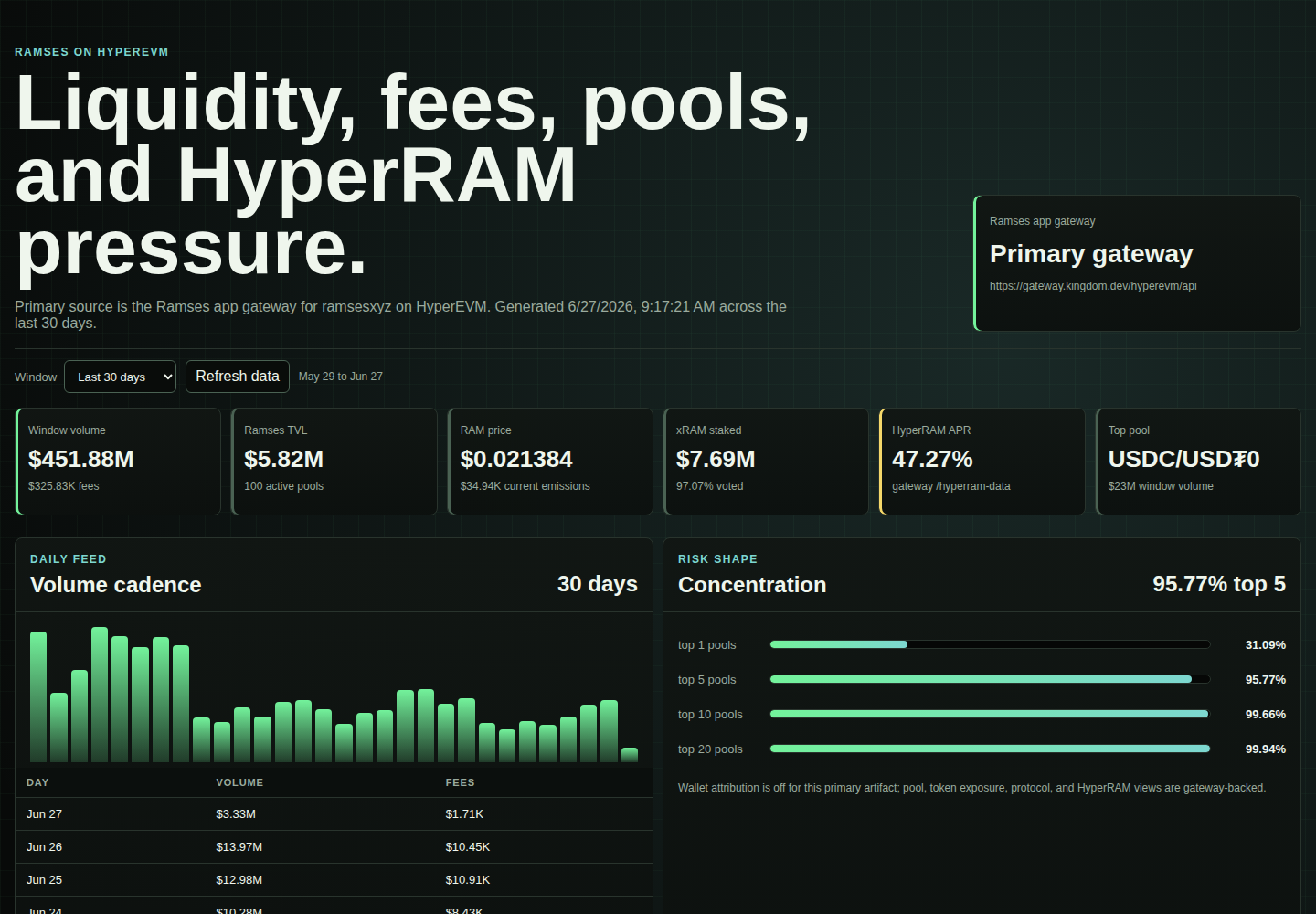The width and height of the screenshot is (1316, 914).
Task: Click the $13.97M volume cell
Action: pos(239,847)
